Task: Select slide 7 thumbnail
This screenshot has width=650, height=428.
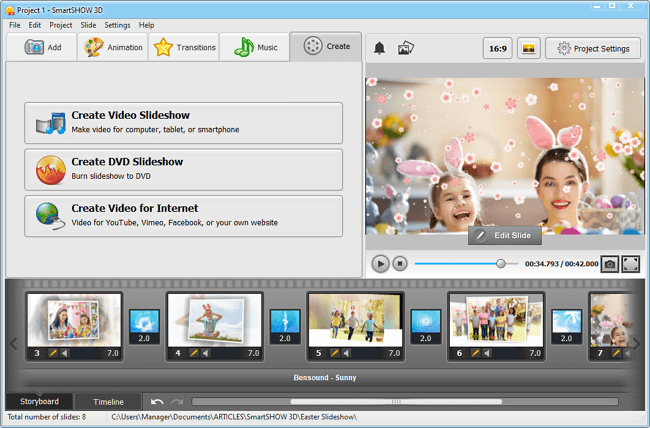Action: pyautogui.click(x=612, y=320)
